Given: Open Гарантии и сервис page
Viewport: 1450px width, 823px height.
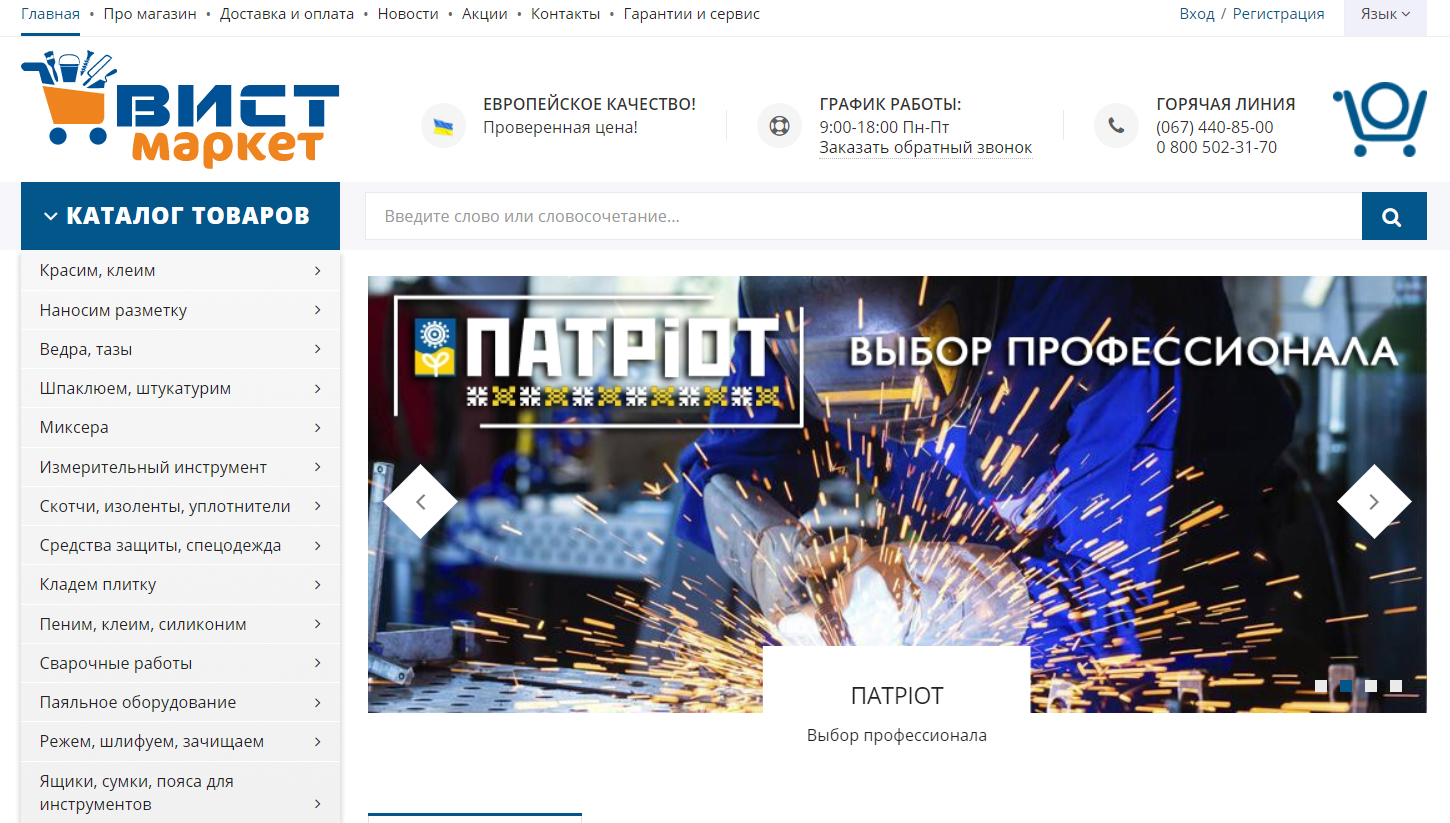Looking at the screenshot, I should point(692,14).
